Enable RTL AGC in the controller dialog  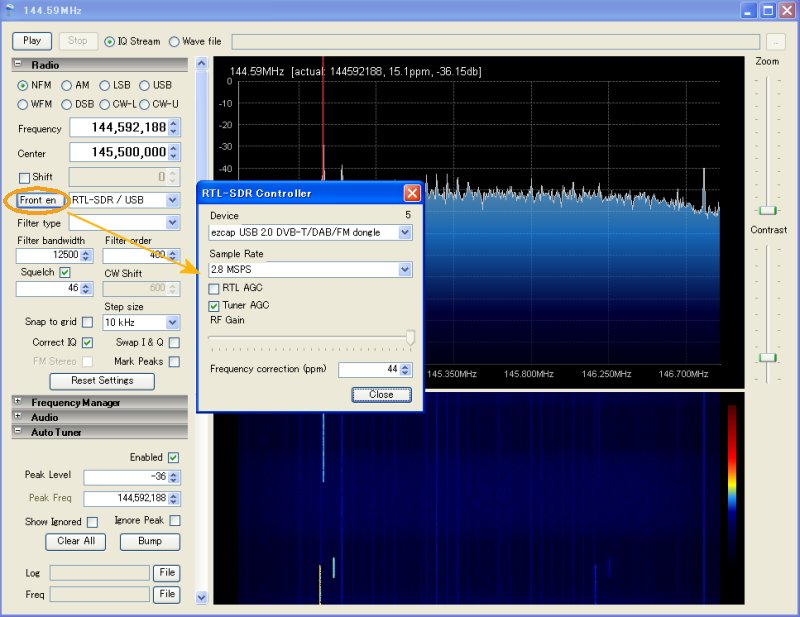[x=214, y=288]
